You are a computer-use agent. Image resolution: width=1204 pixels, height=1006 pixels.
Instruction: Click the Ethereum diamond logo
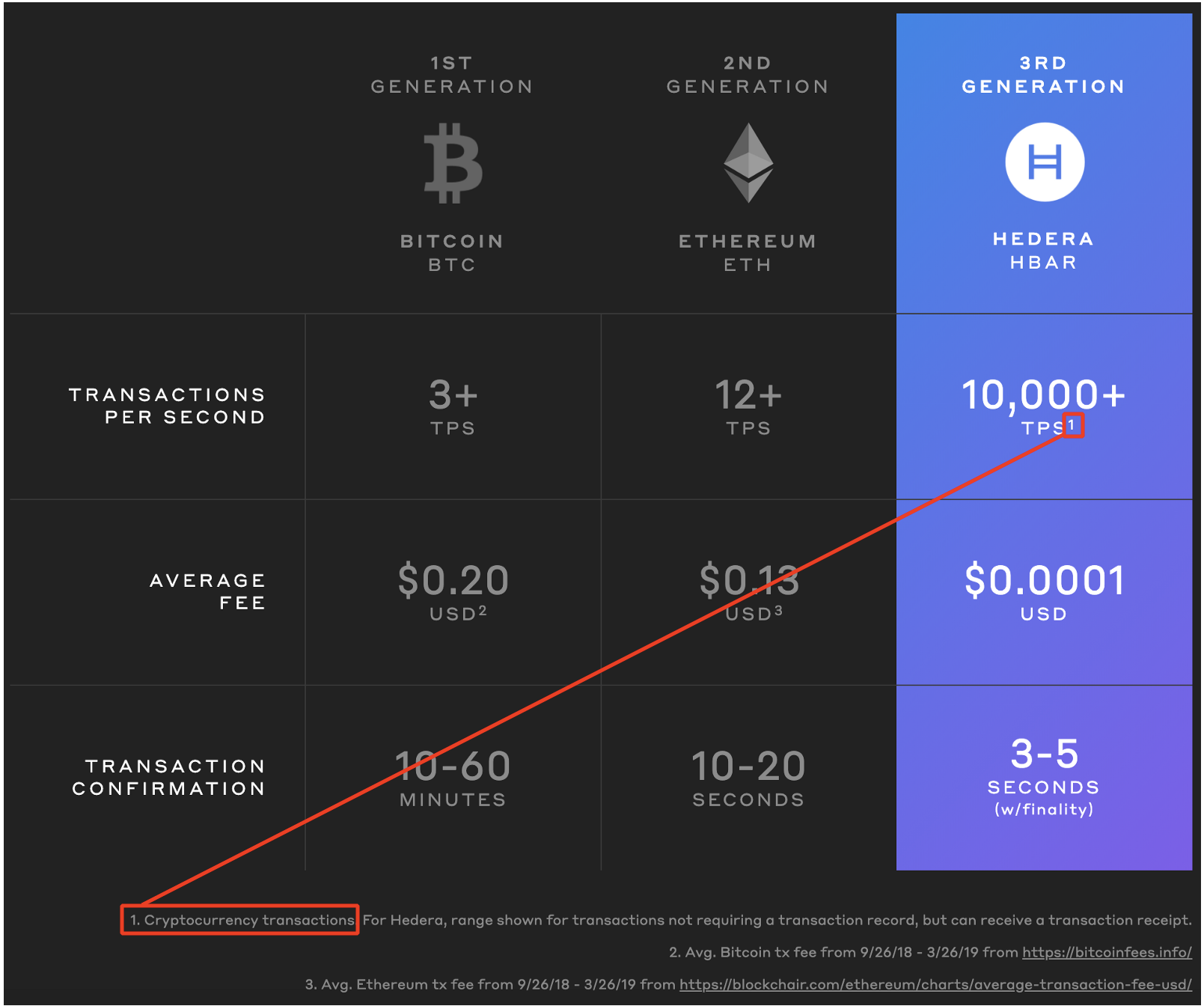748,162
